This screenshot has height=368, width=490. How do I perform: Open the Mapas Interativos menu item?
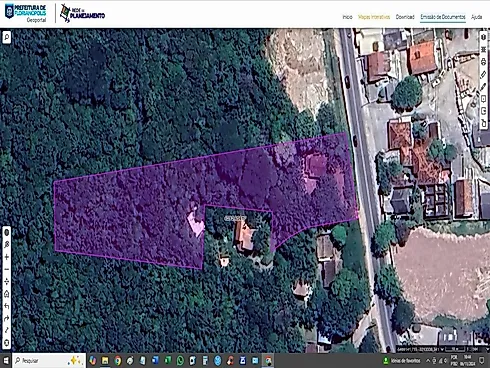(x=374, y=17)
